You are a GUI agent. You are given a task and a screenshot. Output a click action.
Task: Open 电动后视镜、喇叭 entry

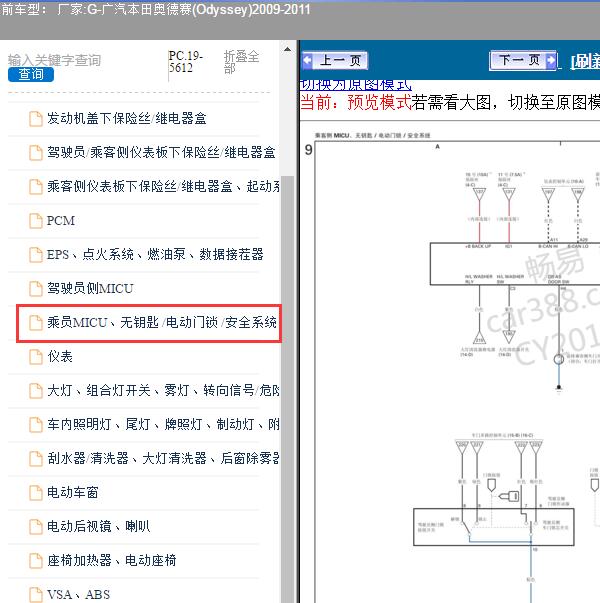pyautogui.click(x=98, y=526)
